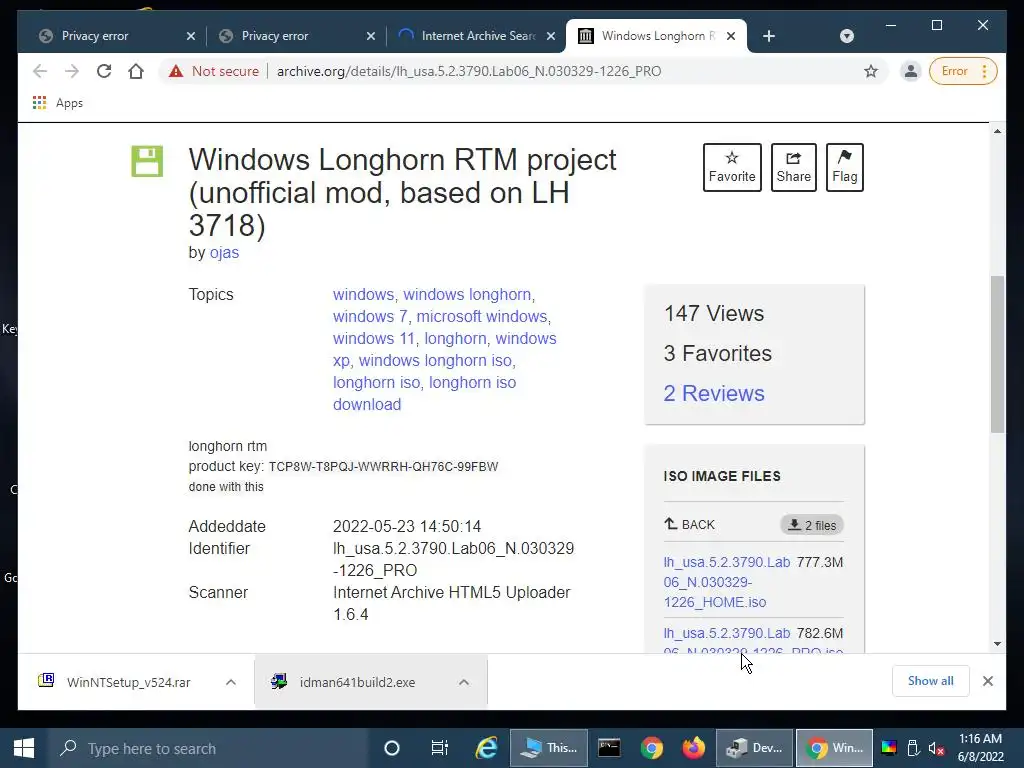Open the 'windows 11' topic link
Viewport: 1024px width, 768px height.
point(374,339)
